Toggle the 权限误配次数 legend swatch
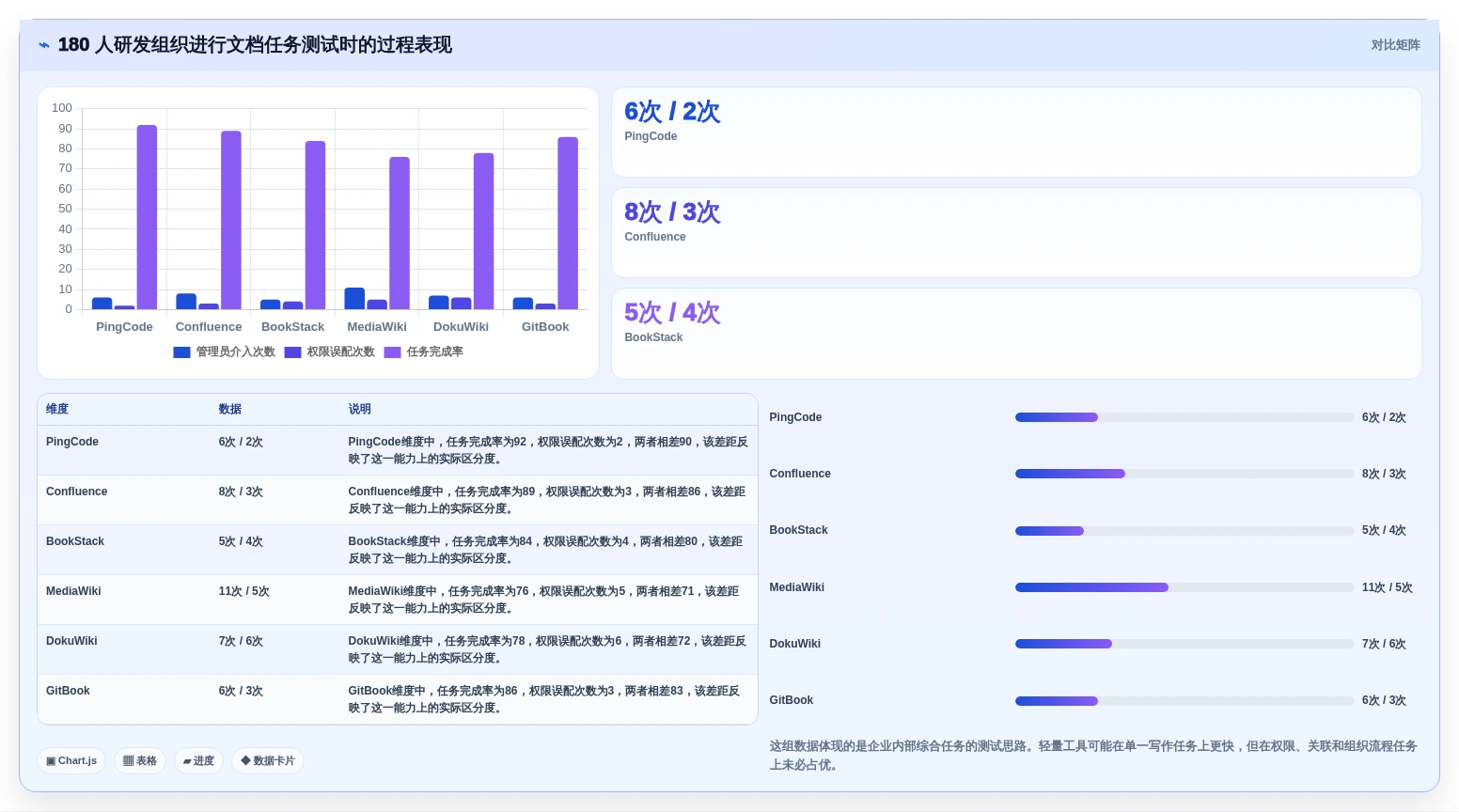Screen dimensions: 1459x812 [292, 352]
